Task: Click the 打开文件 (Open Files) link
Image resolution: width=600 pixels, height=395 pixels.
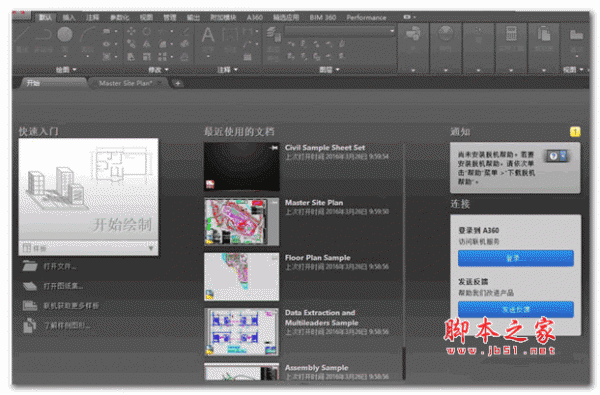Action: pos(60,266)
